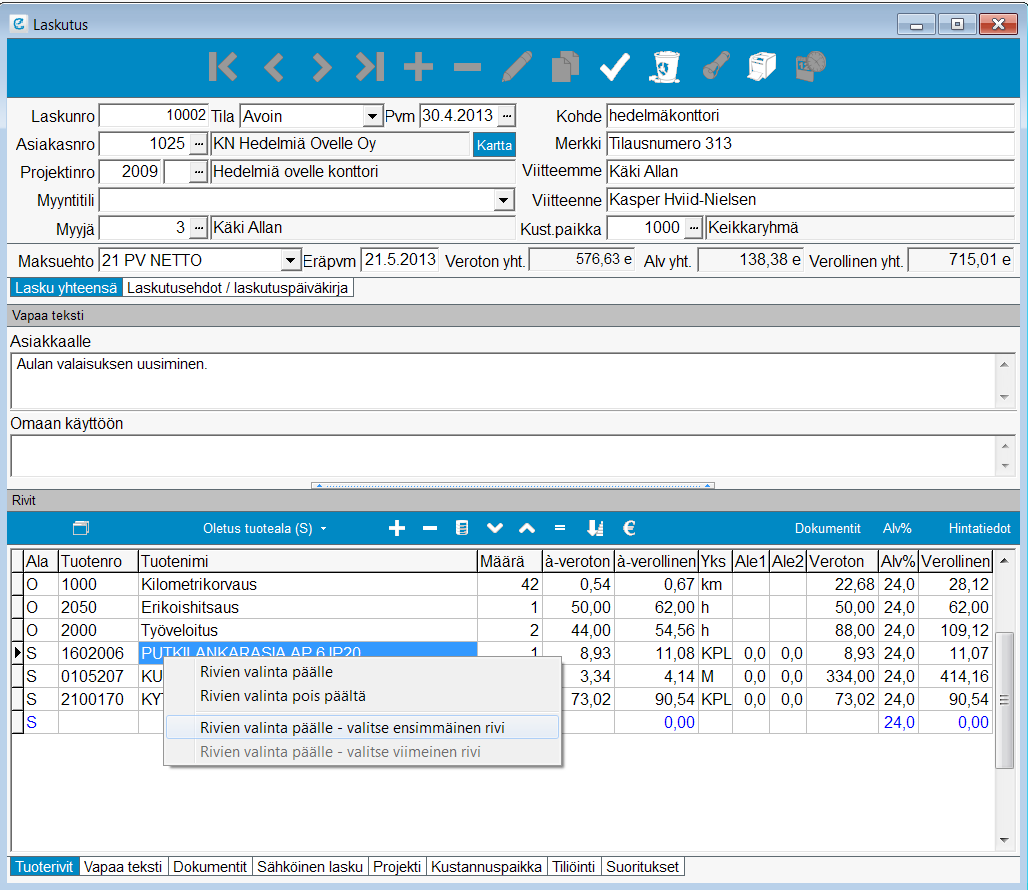Click Rivit table scrollbar down arrow
The image size is (1028, 890).
tap(1004, 840)
